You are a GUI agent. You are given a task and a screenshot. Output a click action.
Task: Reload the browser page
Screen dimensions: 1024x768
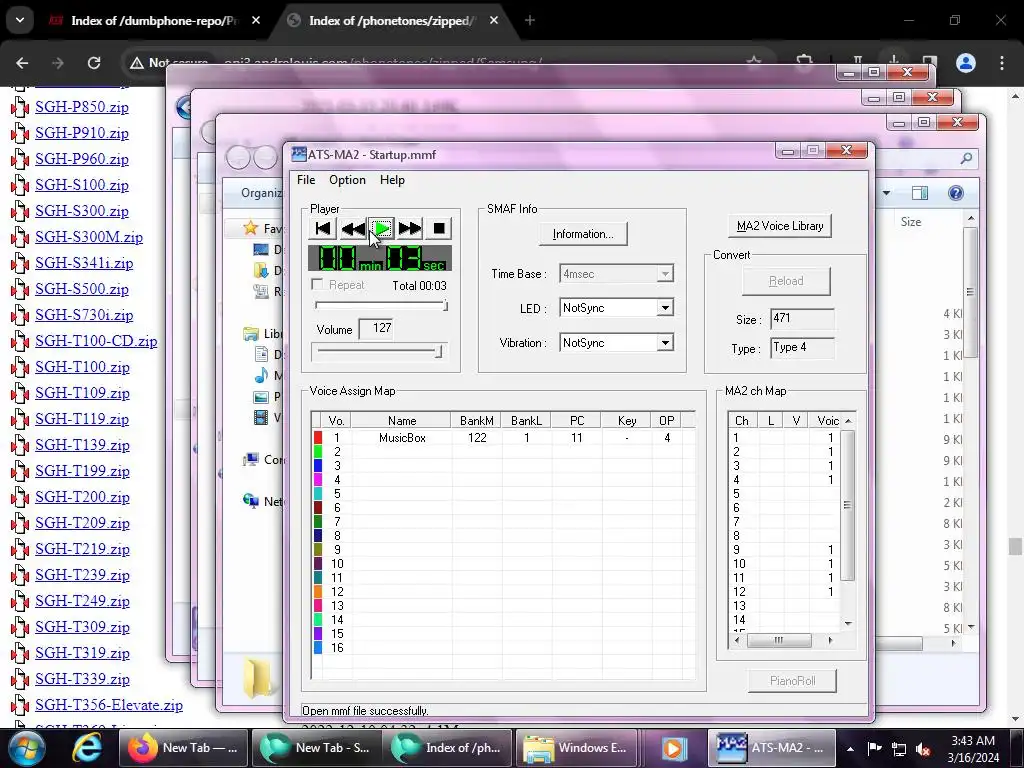click(94, 63)
